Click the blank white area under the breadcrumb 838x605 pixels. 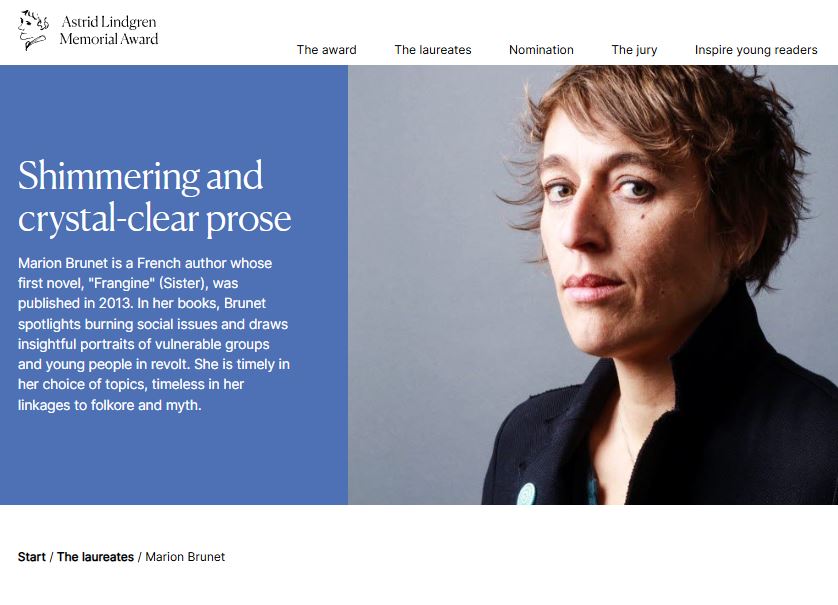pyautogui.click(x=419, y=585)
